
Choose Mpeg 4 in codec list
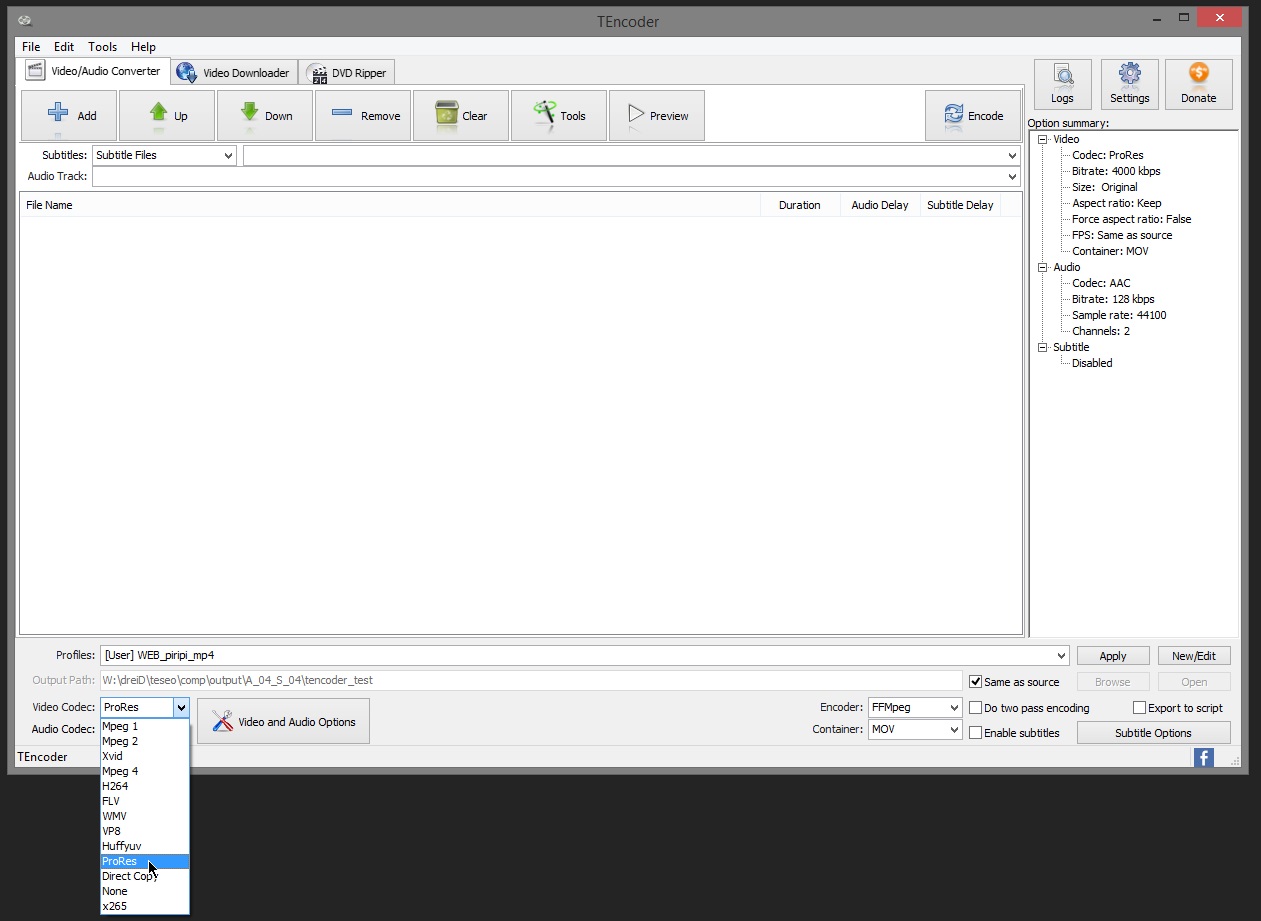click(x=144, y=771)
